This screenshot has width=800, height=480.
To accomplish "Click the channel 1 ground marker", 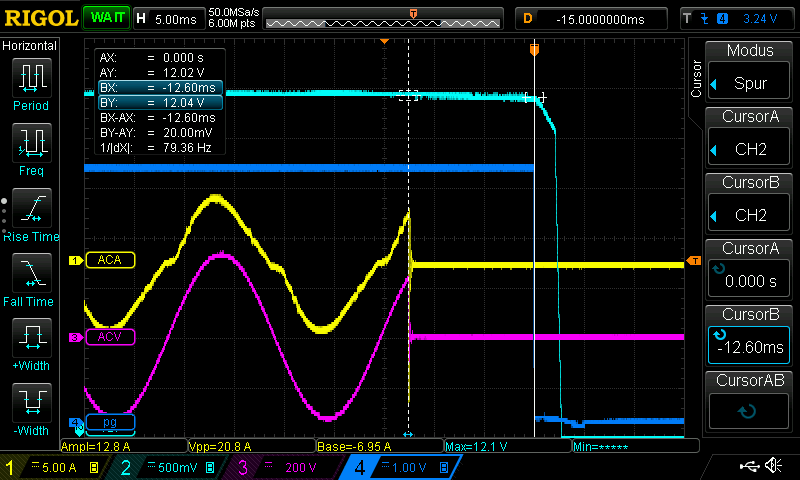I will (x=76, y=260).
